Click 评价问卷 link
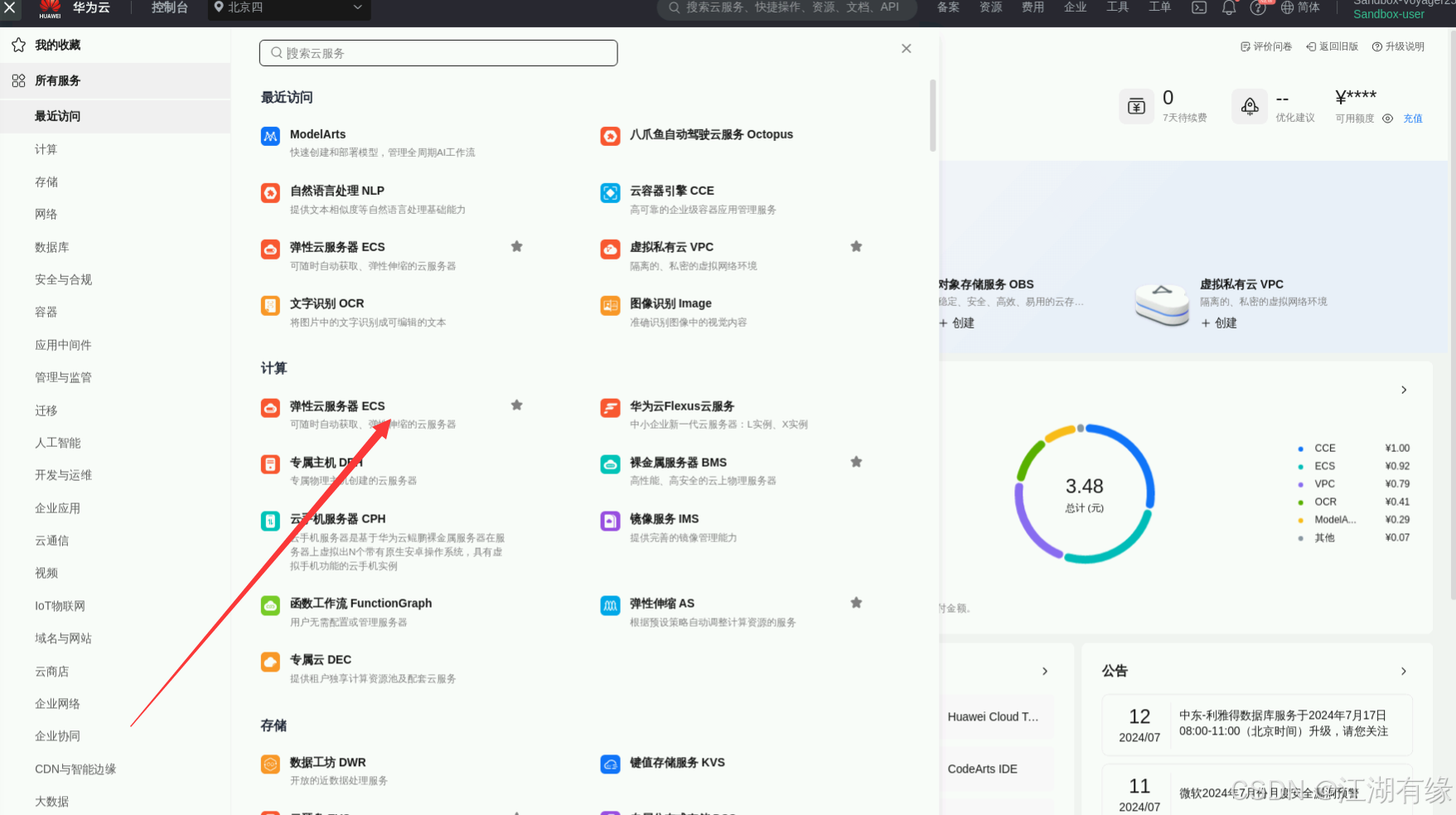This screenshot has height=815, width=1456. click(x=1266, y=46)
